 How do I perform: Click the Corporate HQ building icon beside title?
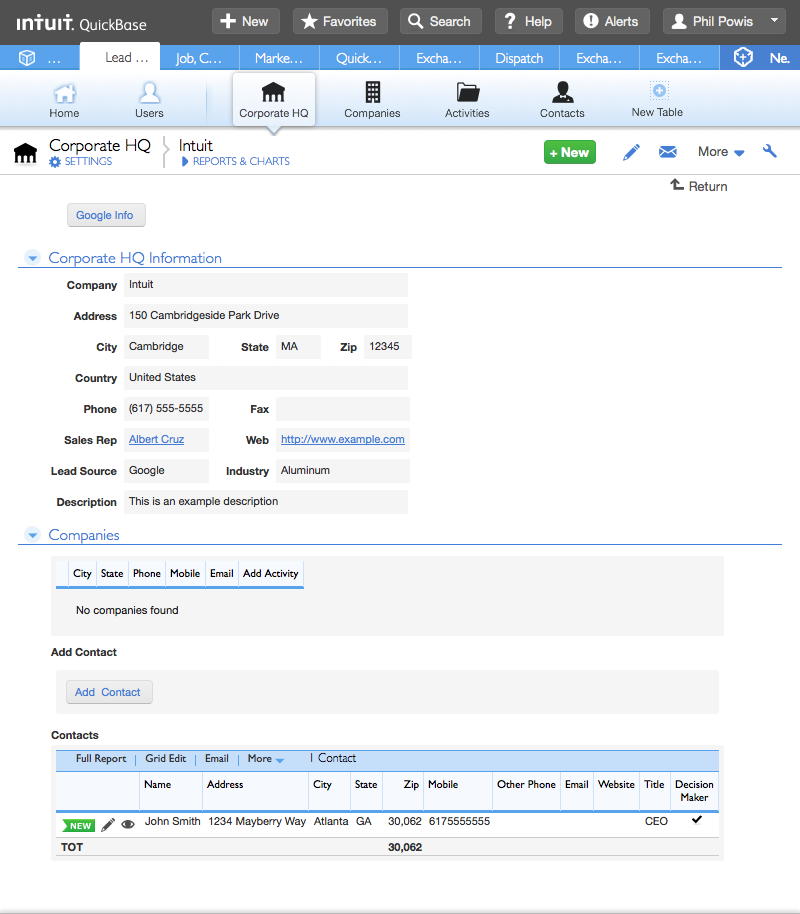pyautogui.click(x=25, y=153)
